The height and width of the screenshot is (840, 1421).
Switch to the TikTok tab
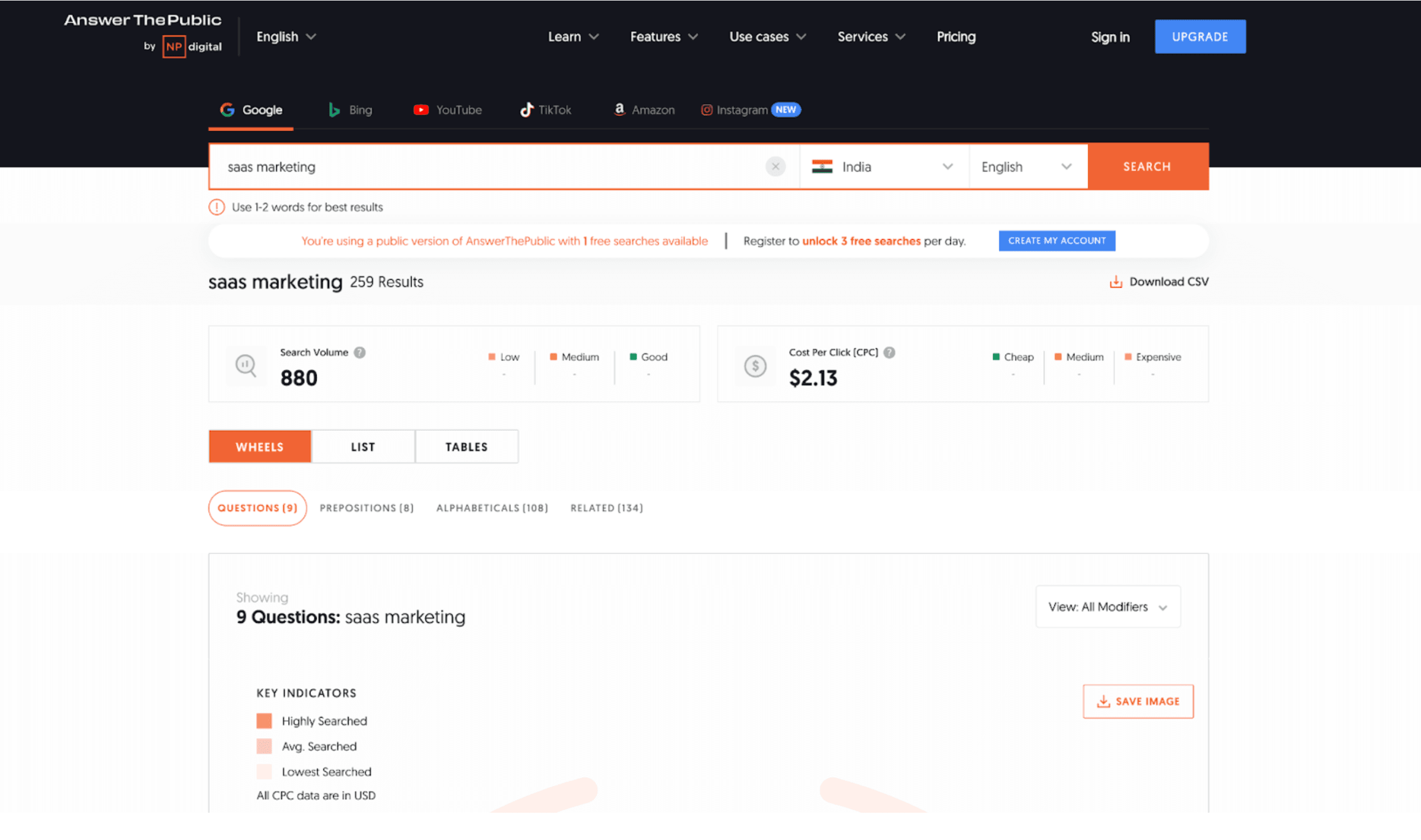tap(546, 110)
